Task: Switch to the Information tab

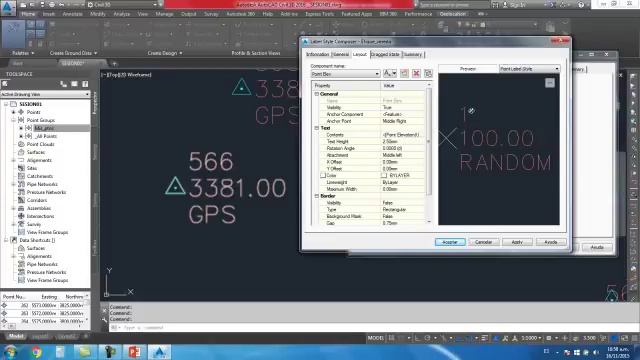Action: [317, 54]
